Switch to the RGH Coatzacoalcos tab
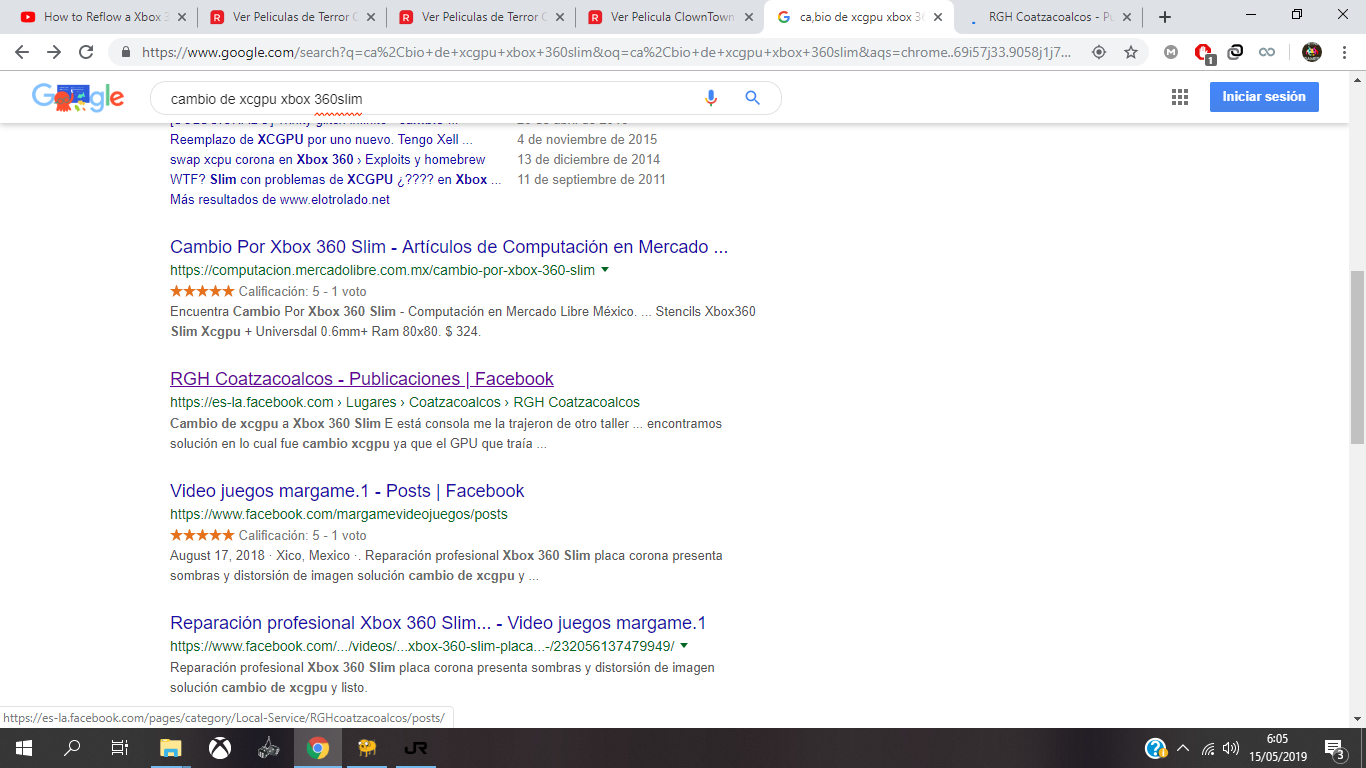1366x768 pixels. pyautogui.click(x=1042, y=17)
